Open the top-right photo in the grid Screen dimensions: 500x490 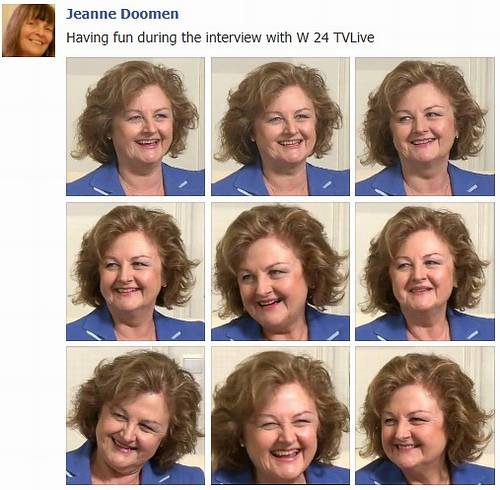425,126
